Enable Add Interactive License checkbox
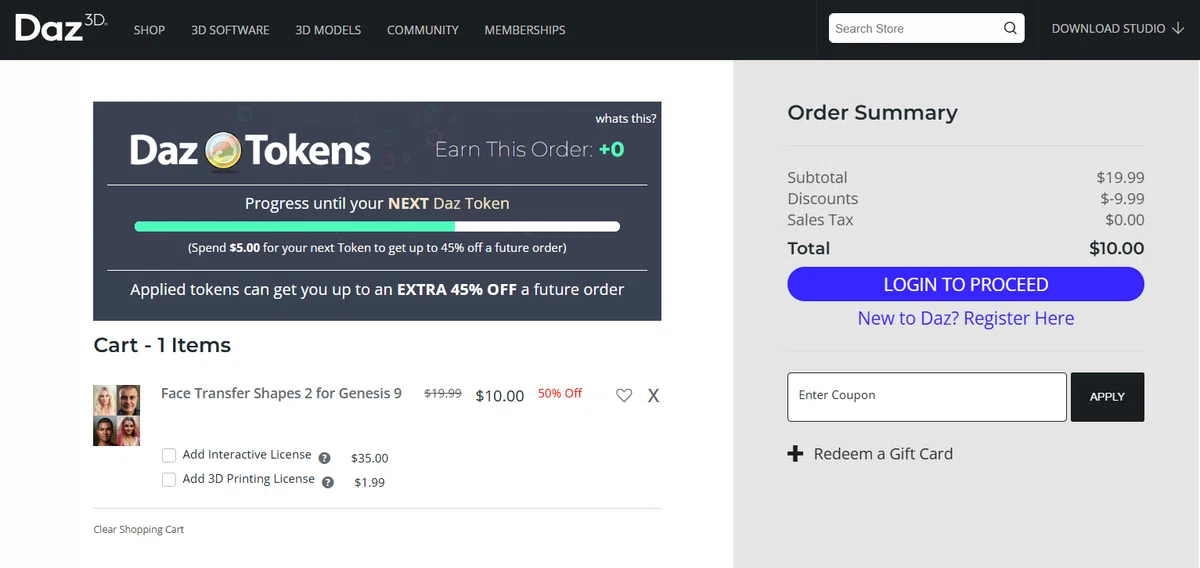The height and width of the screenshot is (568, 1200). (169, 456)
